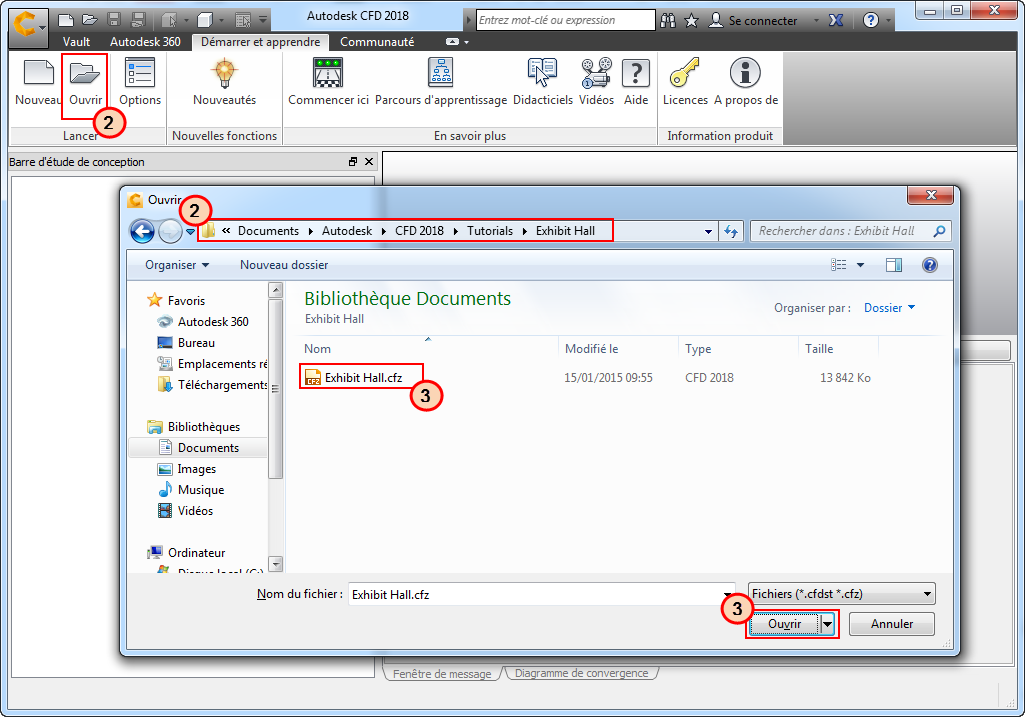Click the star favorites icon in title bar

click(x=691, y=21)
